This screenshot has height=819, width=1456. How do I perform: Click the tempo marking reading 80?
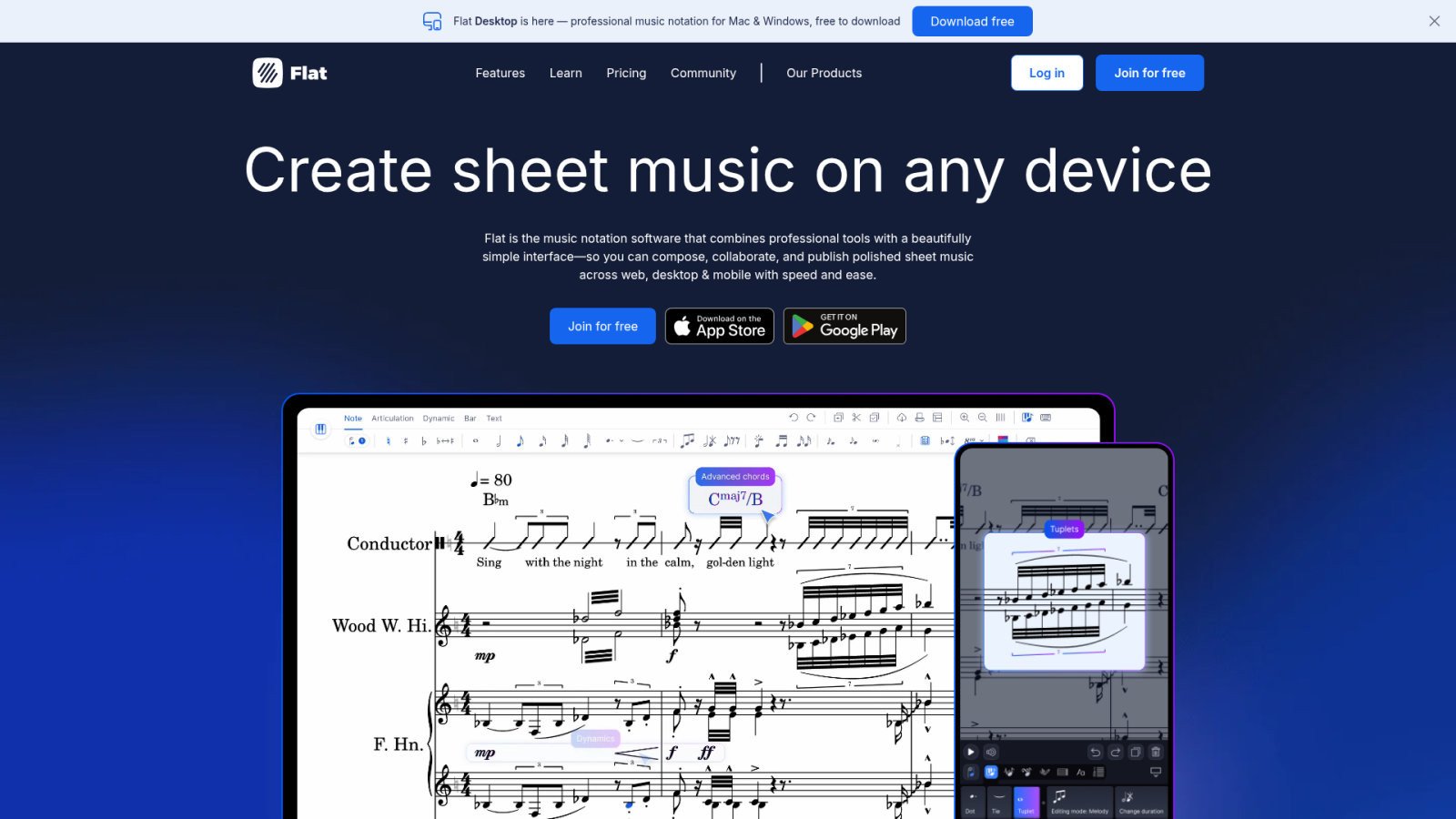pyautogui.click(x=491, y=480)
